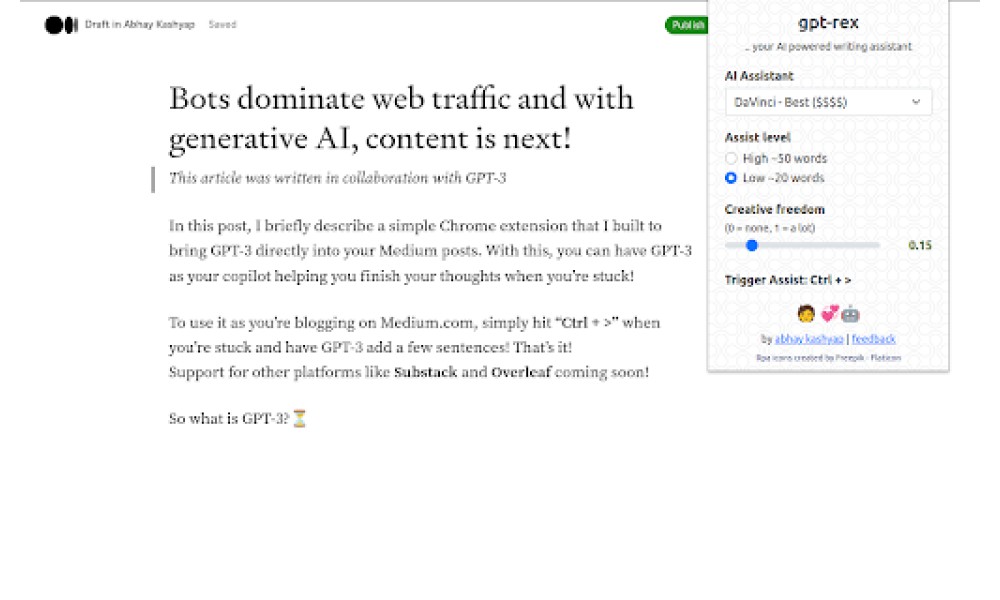
Task: Click the italic GPT-3 collaboration quote
Action: click(337, 178)
